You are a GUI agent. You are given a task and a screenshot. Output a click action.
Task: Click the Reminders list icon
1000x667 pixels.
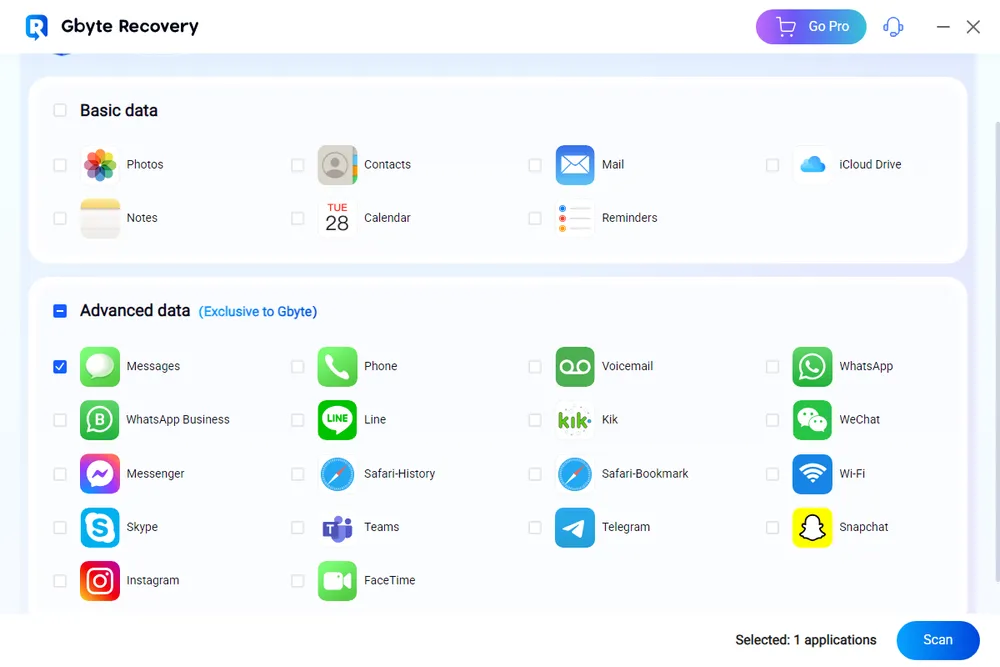coord(575,218)
